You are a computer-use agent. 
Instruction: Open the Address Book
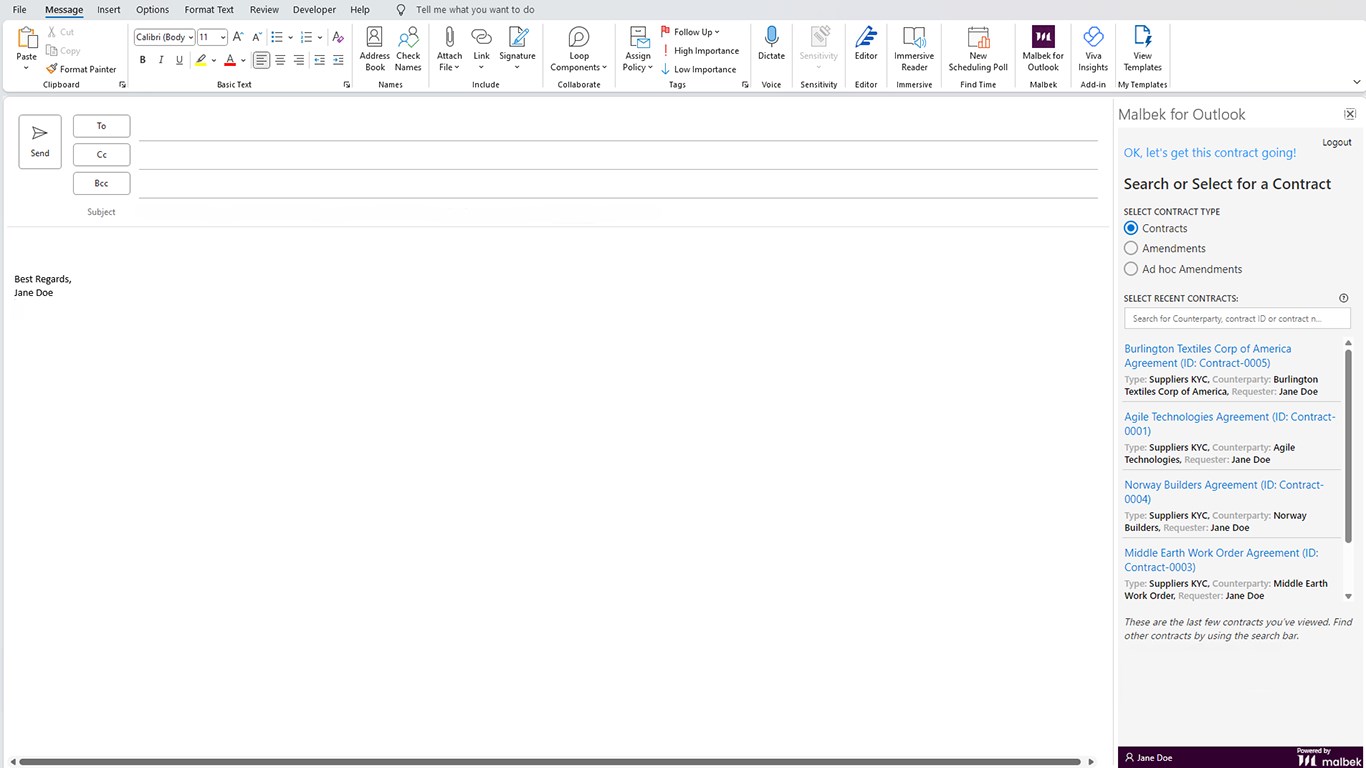tap(375, 49)
